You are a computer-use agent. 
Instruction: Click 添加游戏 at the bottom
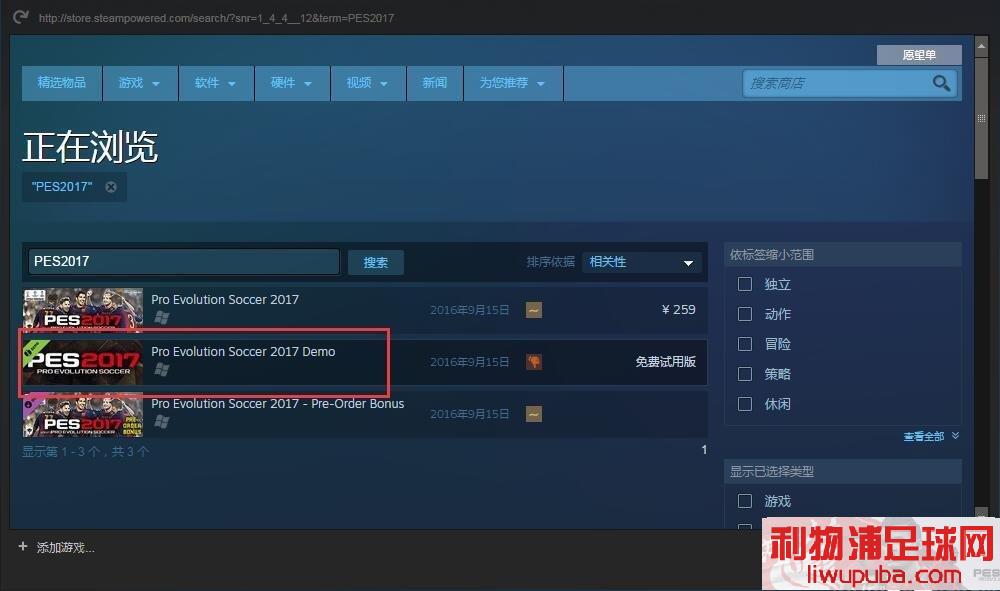point(66,547)
